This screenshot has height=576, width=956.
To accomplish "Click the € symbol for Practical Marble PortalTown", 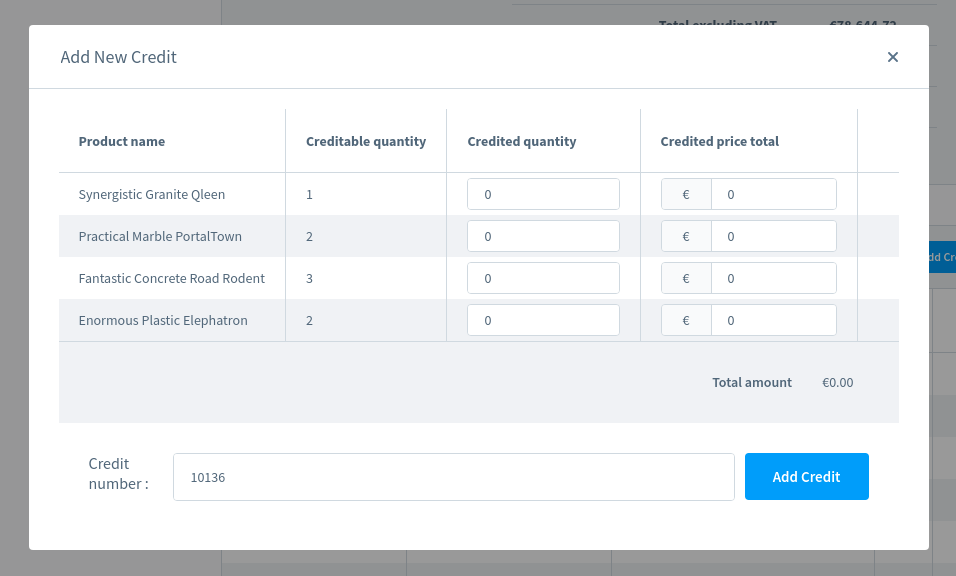I will (686, 236).
